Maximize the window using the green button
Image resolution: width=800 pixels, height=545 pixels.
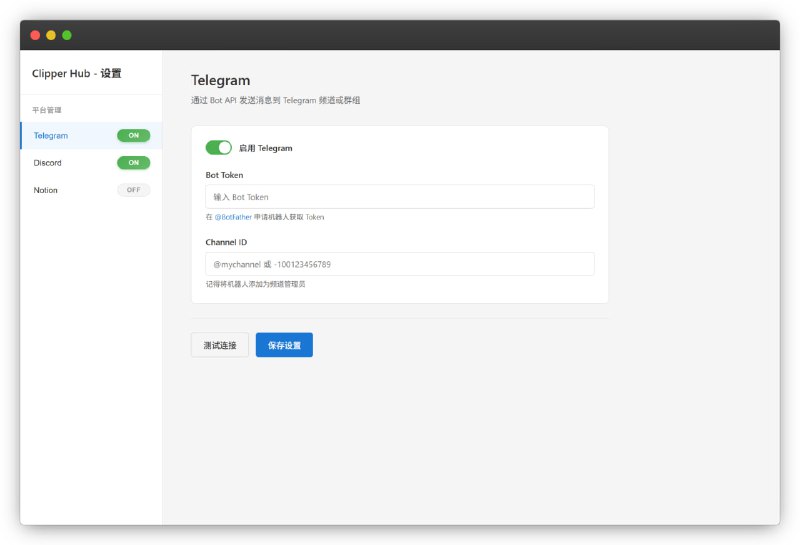click(x=67, y=35)
